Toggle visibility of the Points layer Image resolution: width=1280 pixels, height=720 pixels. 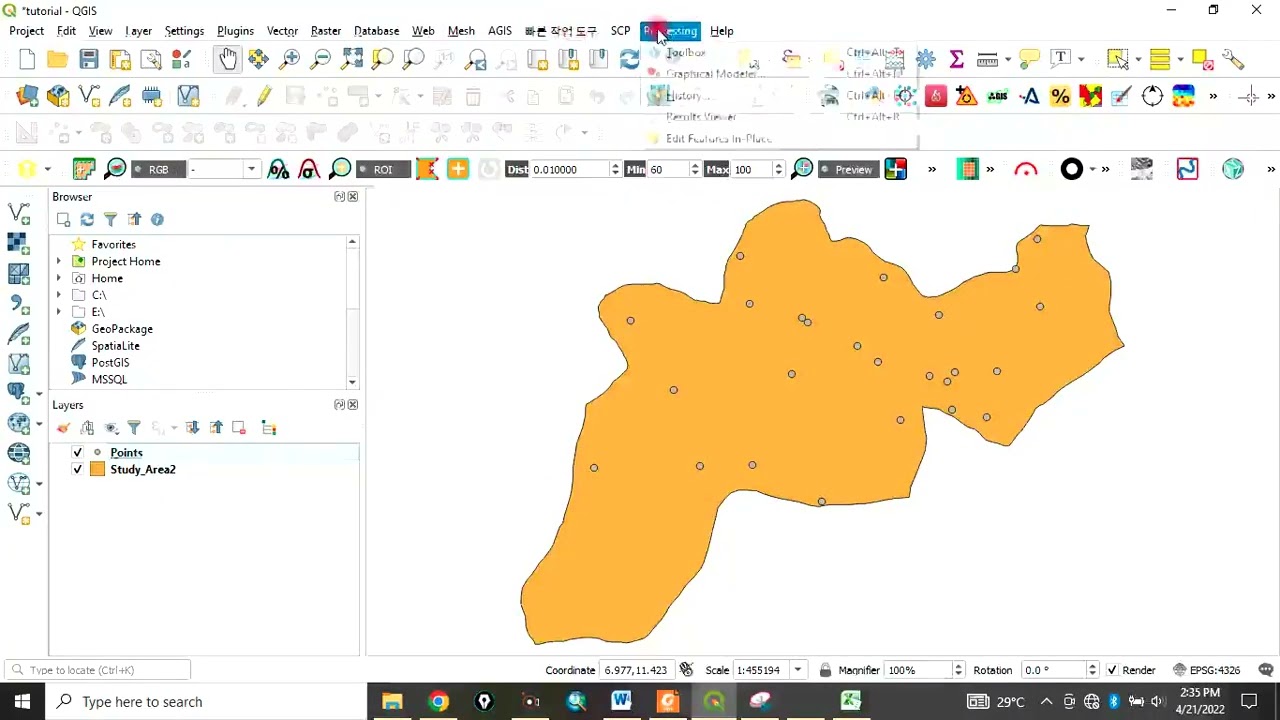(77, 452)
